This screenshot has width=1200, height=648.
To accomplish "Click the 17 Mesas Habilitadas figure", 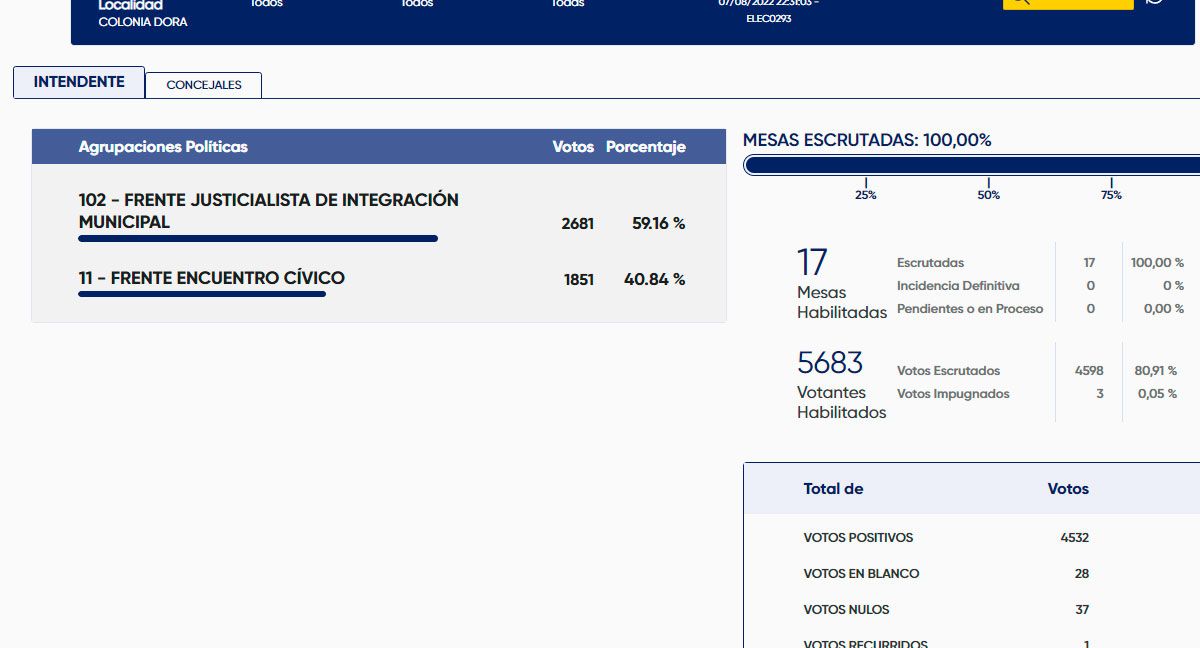I will tap(812, 263).
